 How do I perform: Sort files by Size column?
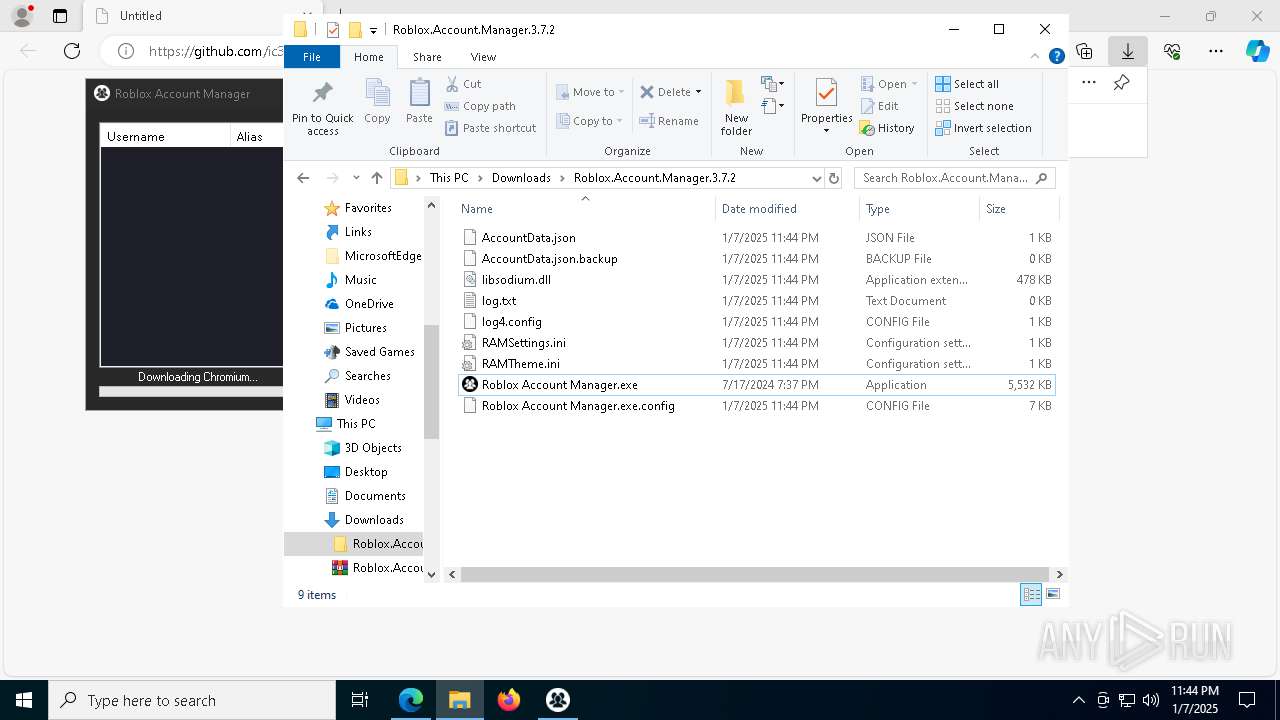pos(1018,209)
